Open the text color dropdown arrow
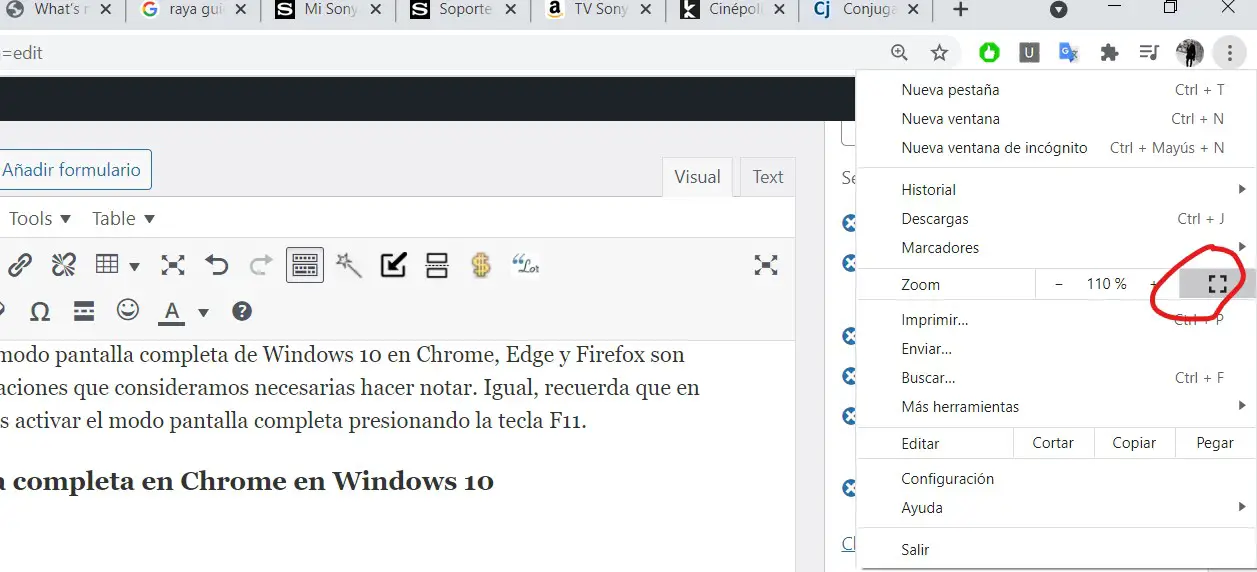 203,312
